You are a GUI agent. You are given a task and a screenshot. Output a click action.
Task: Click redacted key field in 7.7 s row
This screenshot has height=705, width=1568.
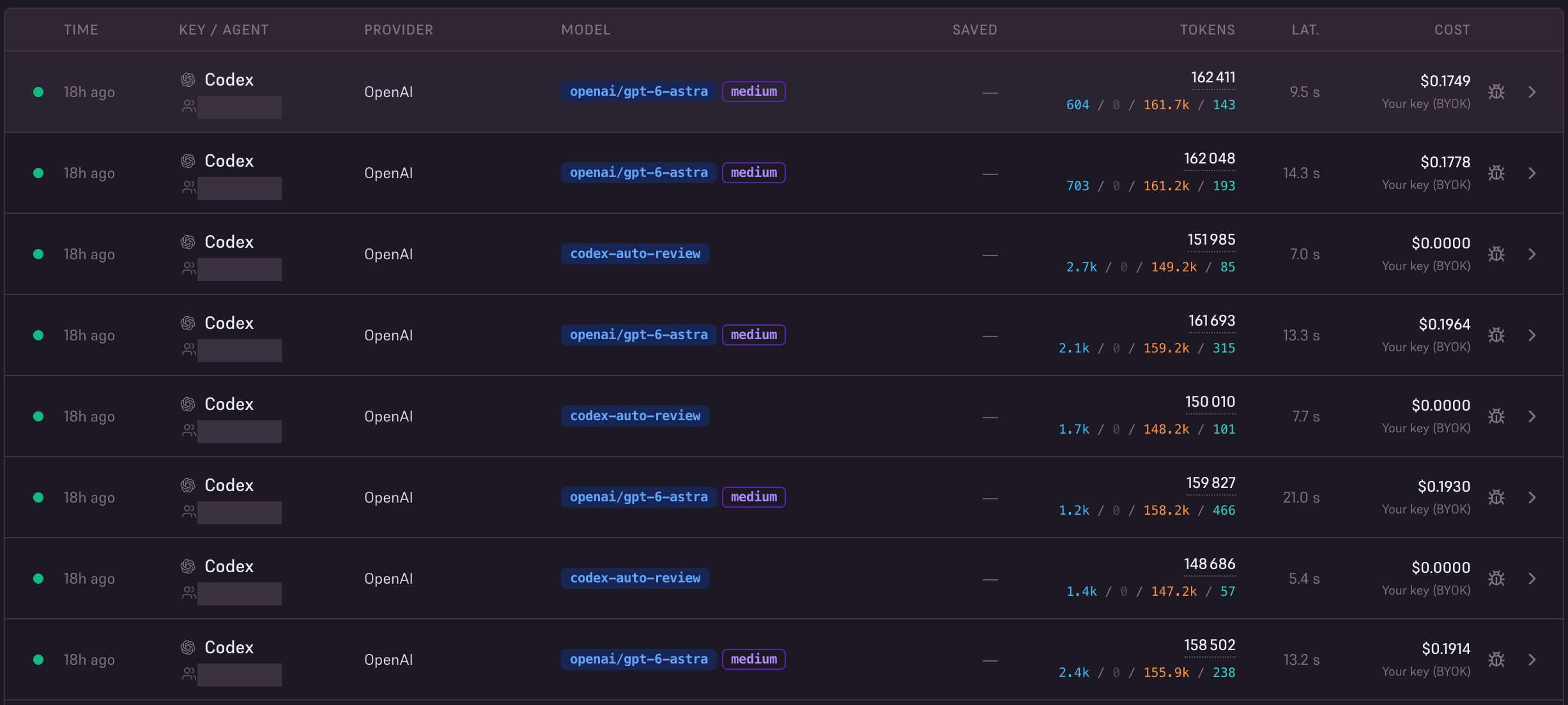[240, 432]
